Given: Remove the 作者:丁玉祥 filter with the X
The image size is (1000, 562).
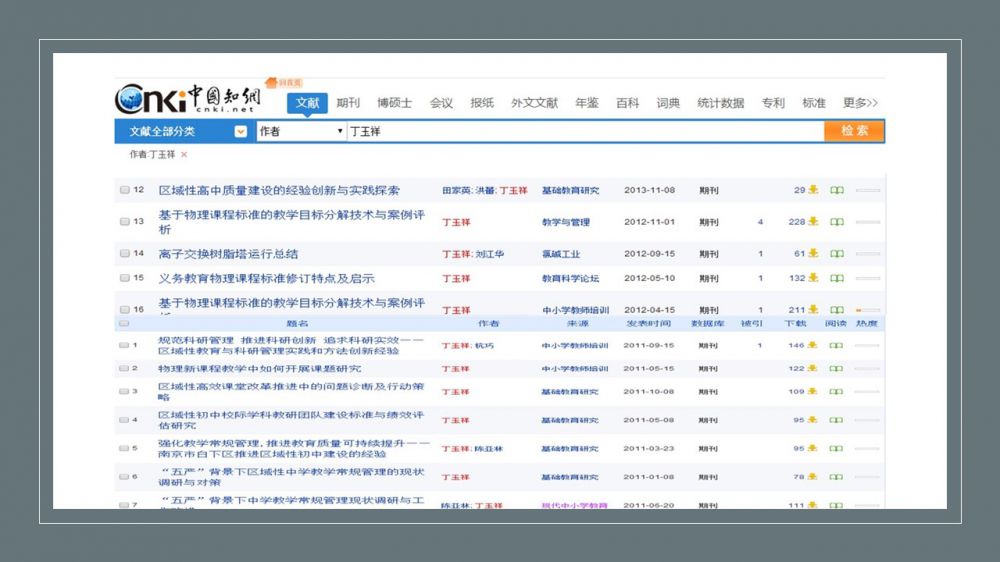Looking at the screenshot, I should [x=184, y=155].
